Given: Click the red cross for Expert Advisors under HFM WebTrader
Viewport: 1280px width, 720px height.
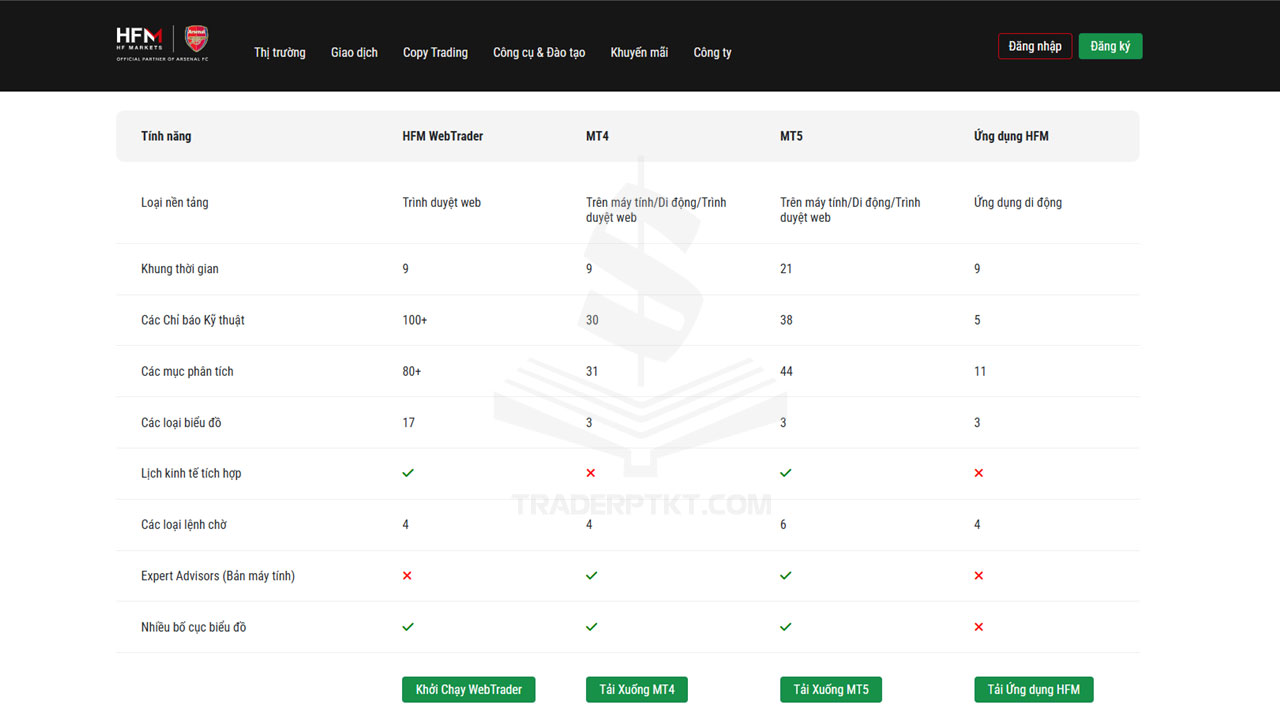Looking at the screenshot, I should 407,576.
